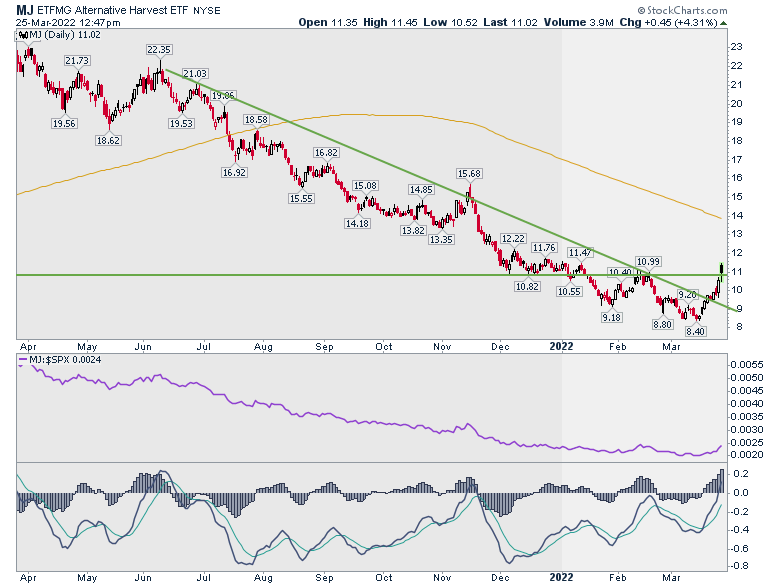Click the 10.82 low price label
Viewport: 780px width, 586px height.
pyautogui.click(x=527, y=287)
